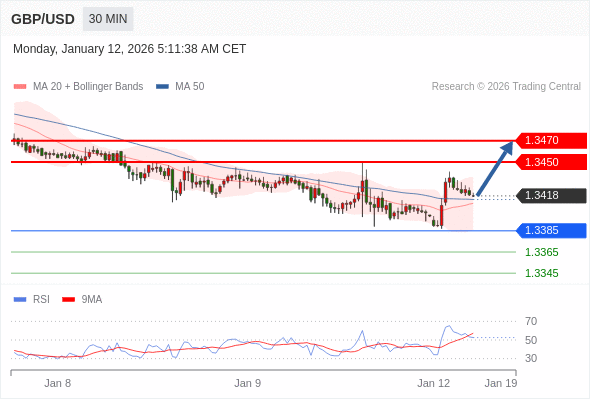
Task: Click the Jan 9 date axis label
Action: [248, 383]
